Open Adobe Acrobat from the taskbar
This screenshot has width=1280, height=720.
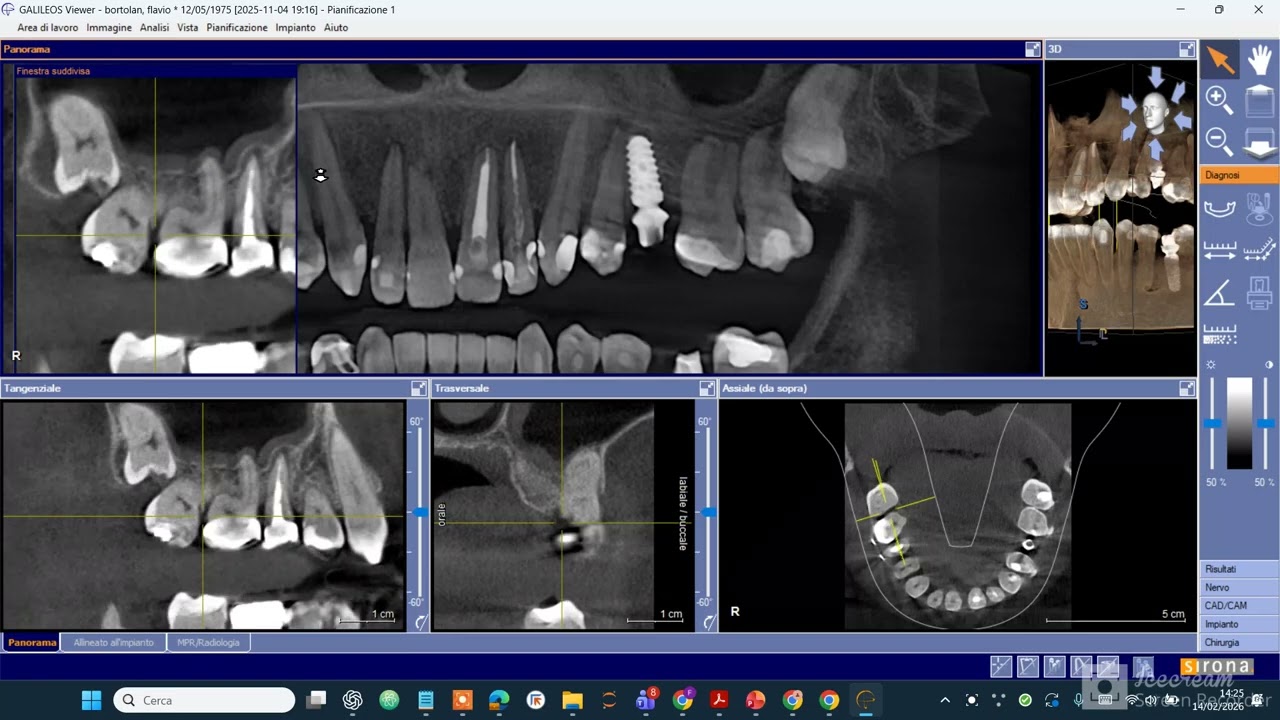coord(718,700)
